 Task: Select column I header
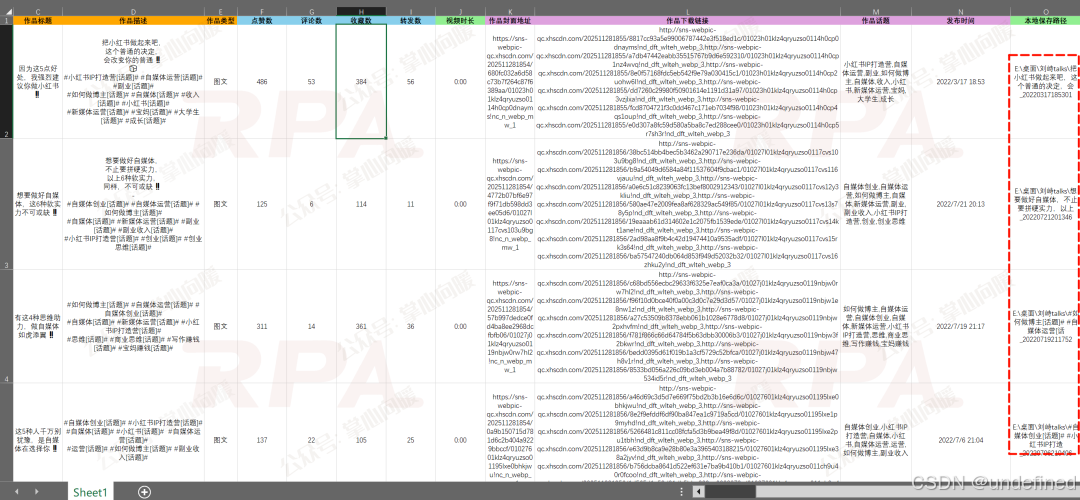pyautogui.click(x=411, y=12)
